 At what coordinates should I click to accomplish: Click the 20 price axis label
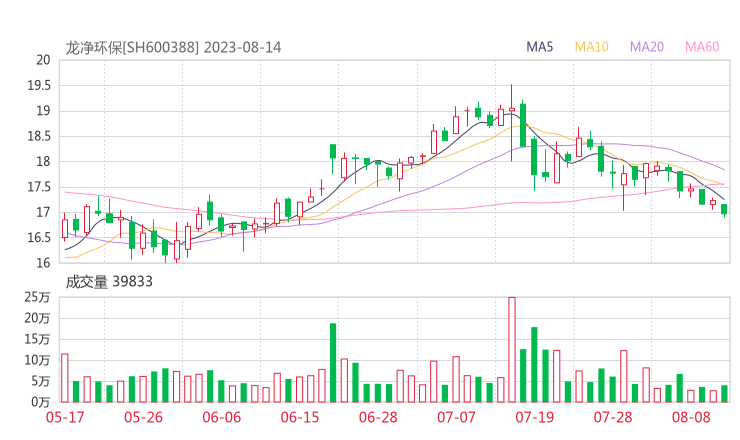click(x=43, y=60)
